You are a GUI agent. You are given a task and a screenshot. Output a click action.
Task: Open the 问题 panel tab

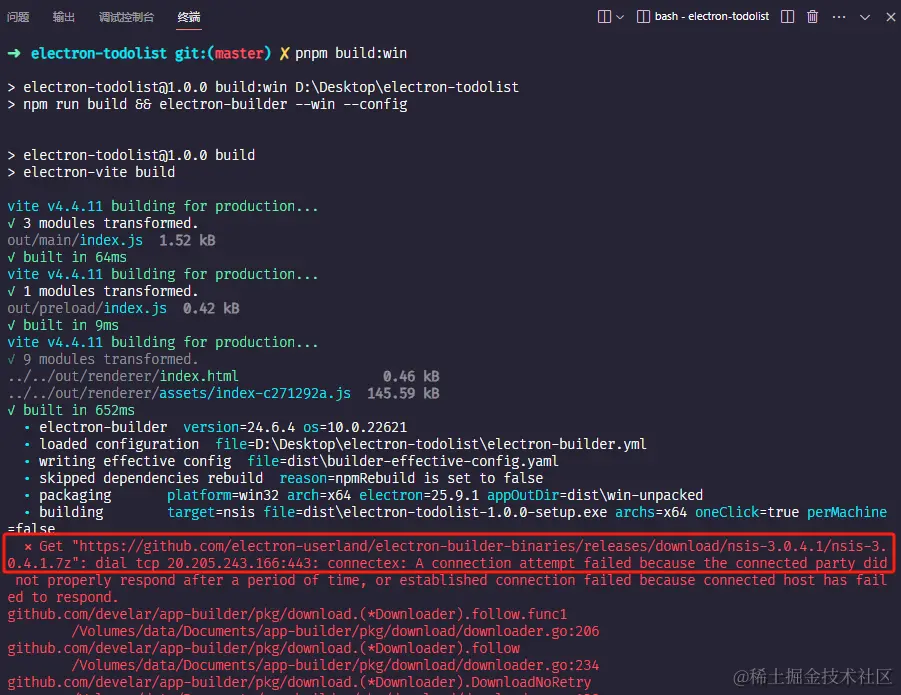(x=18, y=17)
